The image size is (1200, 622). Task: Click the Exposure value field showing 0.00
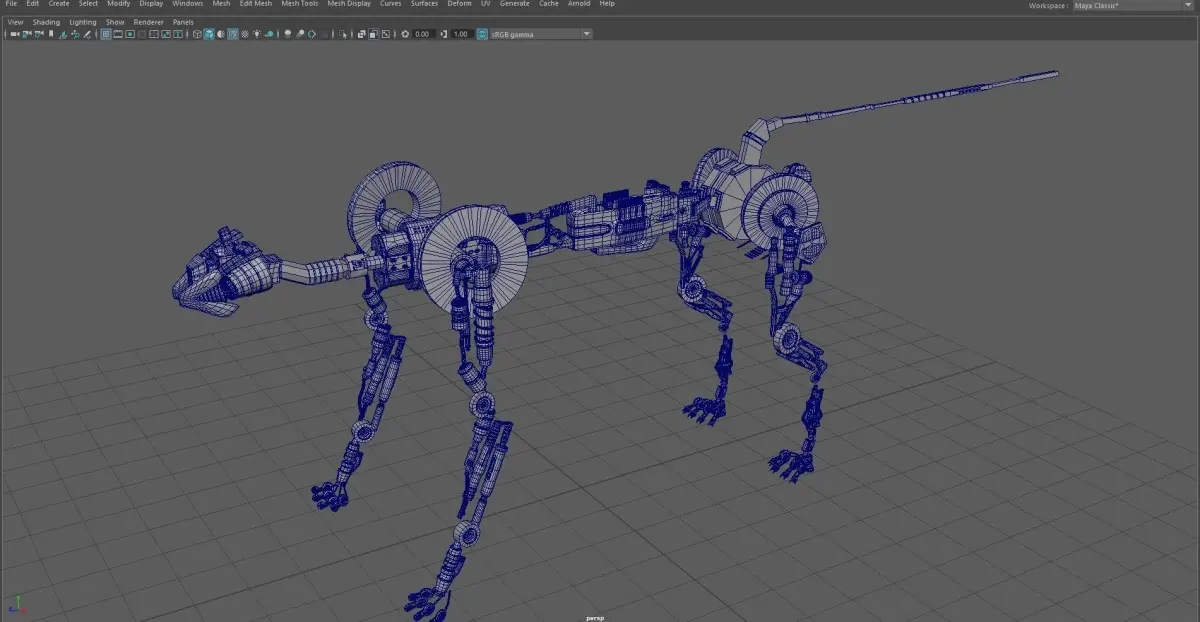point(423,34)
